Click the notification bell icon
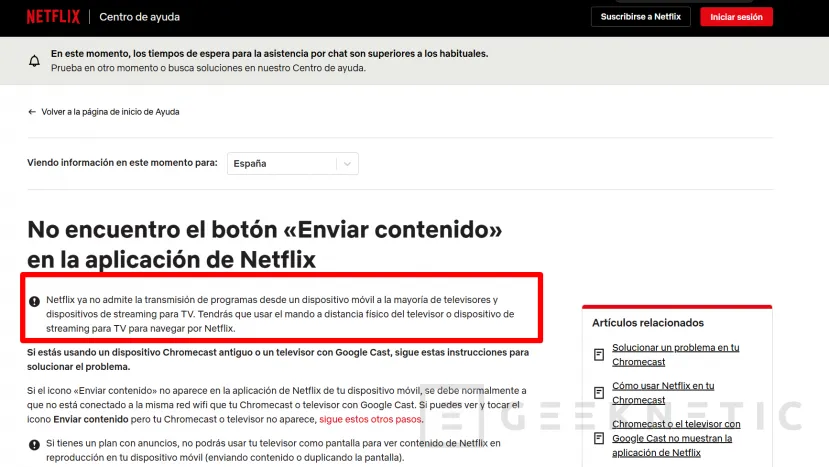The height and width of the screenshot is (467, 829). pos(34,61)
